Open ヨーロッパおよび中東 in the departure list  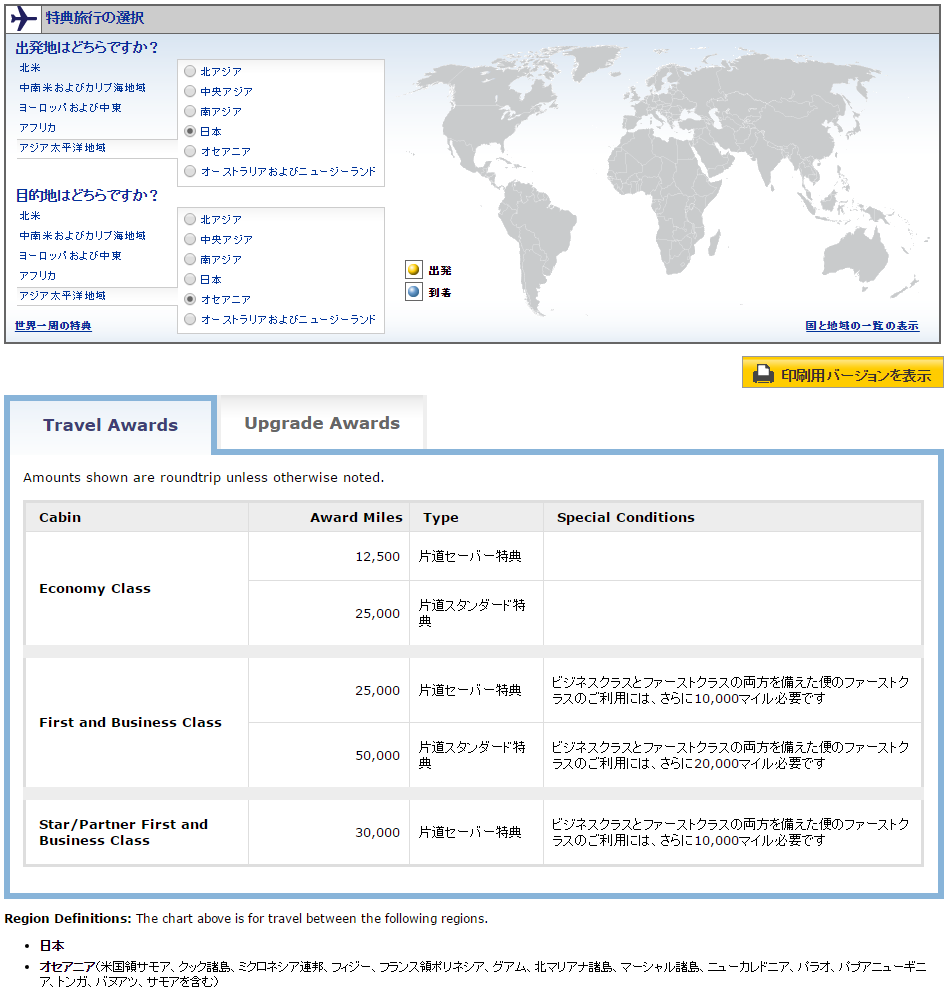(70, 108)
